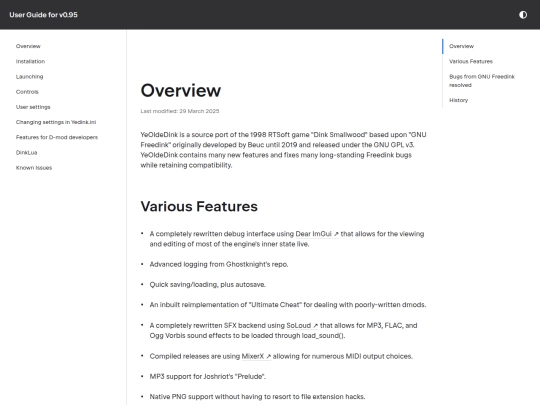The width and height of the screenshot is (540, 405).
Task: Jump to Overview in right contents
Action: [x=461, y=46]
